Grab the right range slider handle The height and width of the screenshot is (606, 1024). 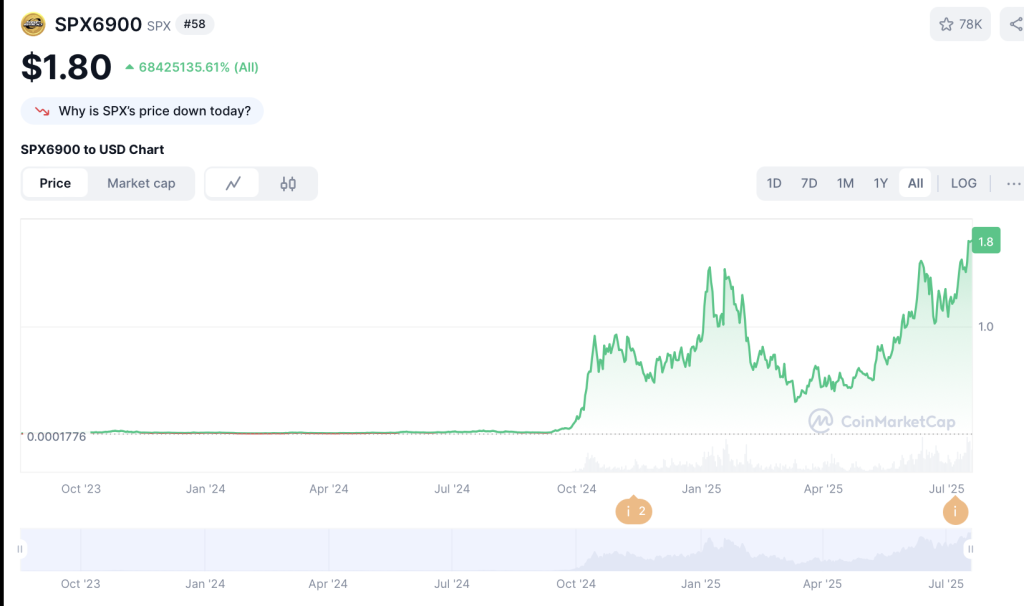(x=970, y=549)
